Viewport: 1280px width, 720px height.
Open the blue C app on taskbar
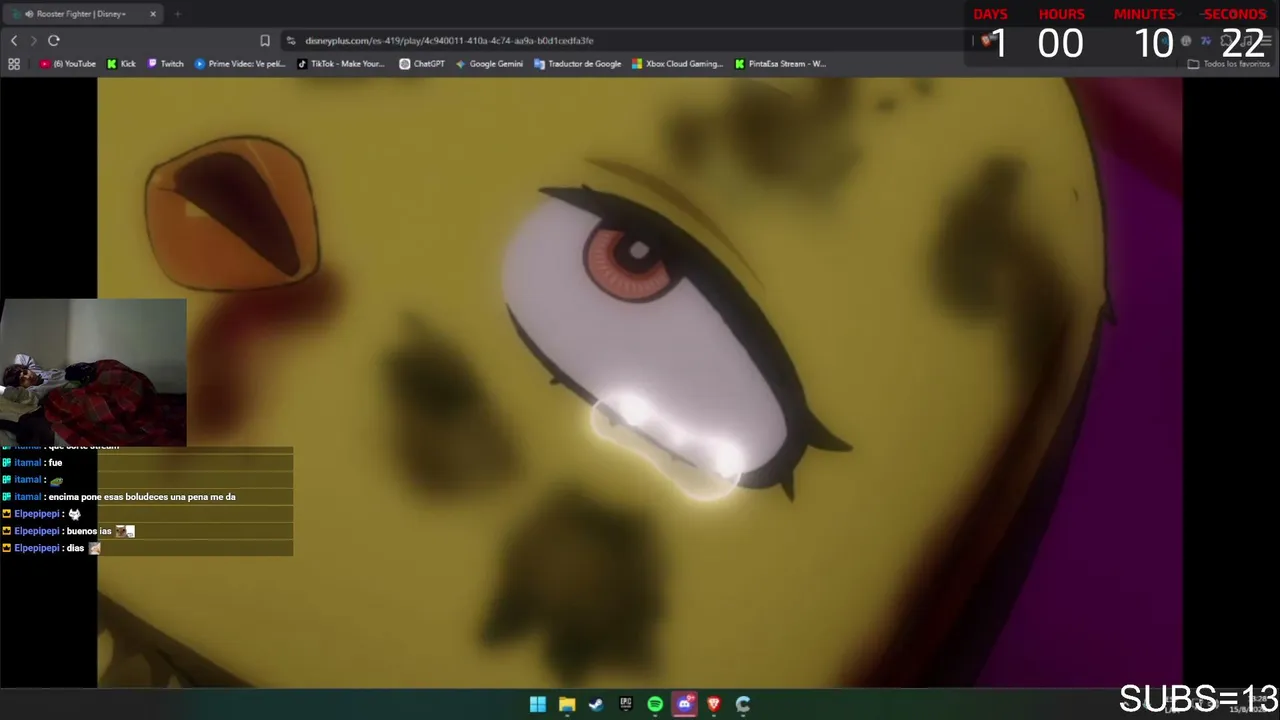pos(743,704)
